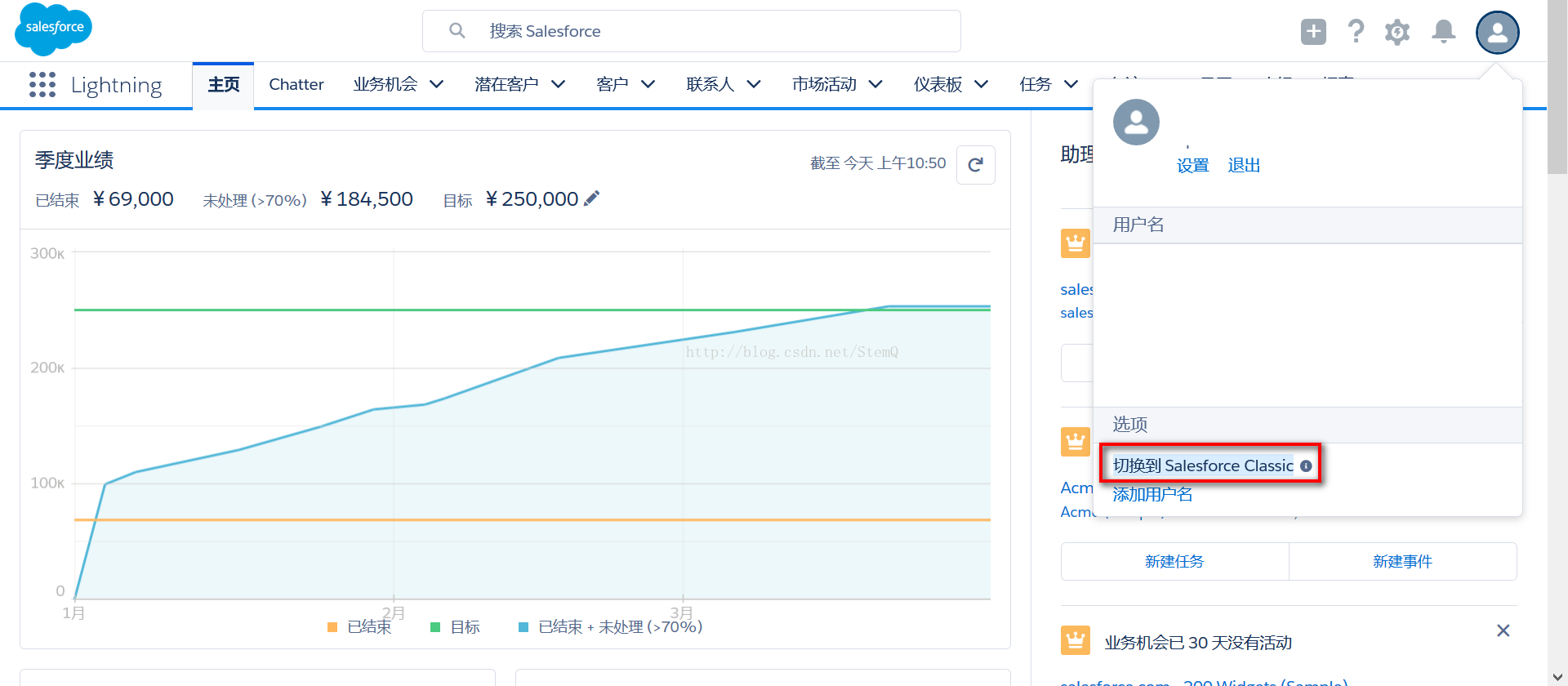Open the 市场活动 tab
The image size is (1568, 686).
tap(824, 84)
